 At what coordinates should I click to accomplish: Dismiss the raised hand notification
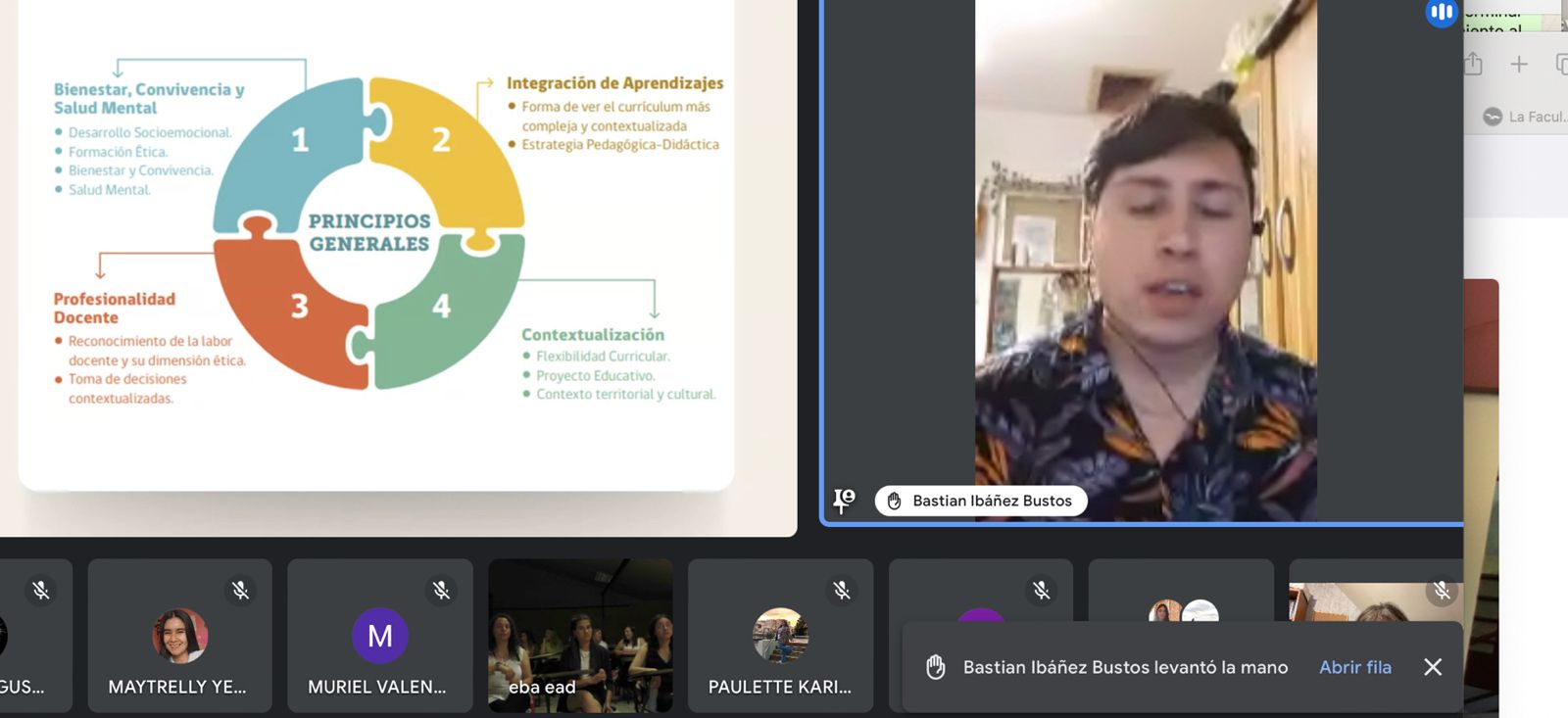pos(1433,667)
